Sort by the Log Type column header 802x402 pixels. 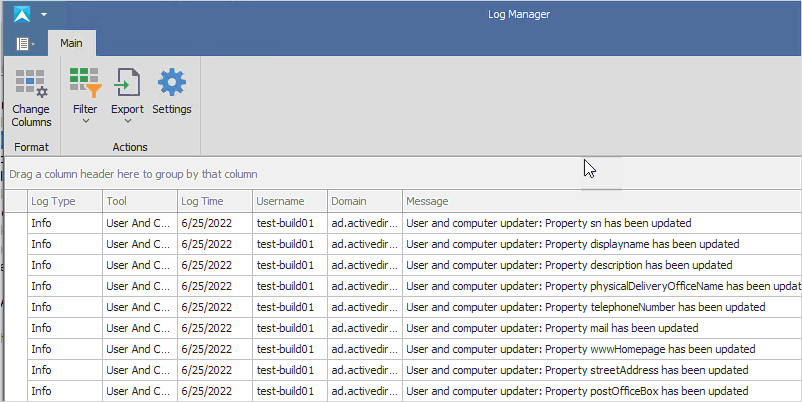(x=65, y=202)
